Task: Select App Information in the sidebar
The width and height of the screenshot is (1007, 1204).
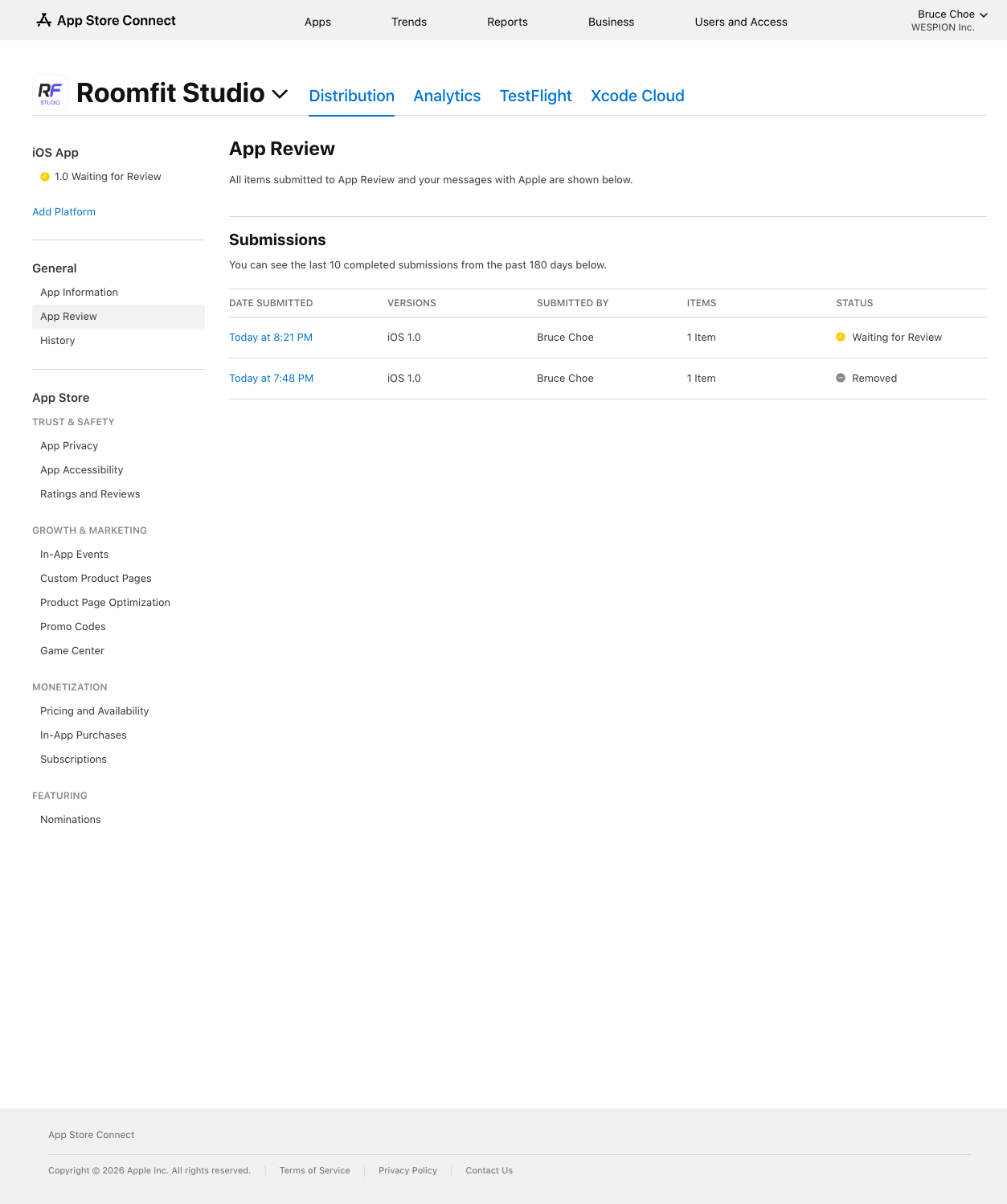Action: (79, 293)
